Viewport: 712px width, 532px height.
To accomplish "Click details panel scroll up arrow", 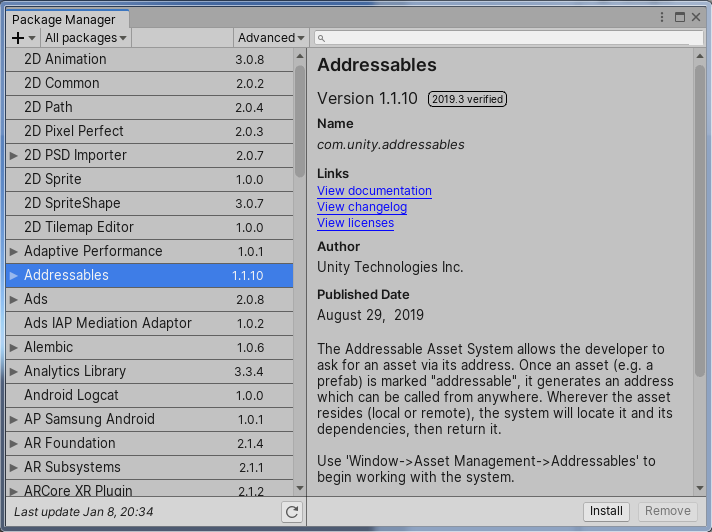I will [x=700, y=56].
